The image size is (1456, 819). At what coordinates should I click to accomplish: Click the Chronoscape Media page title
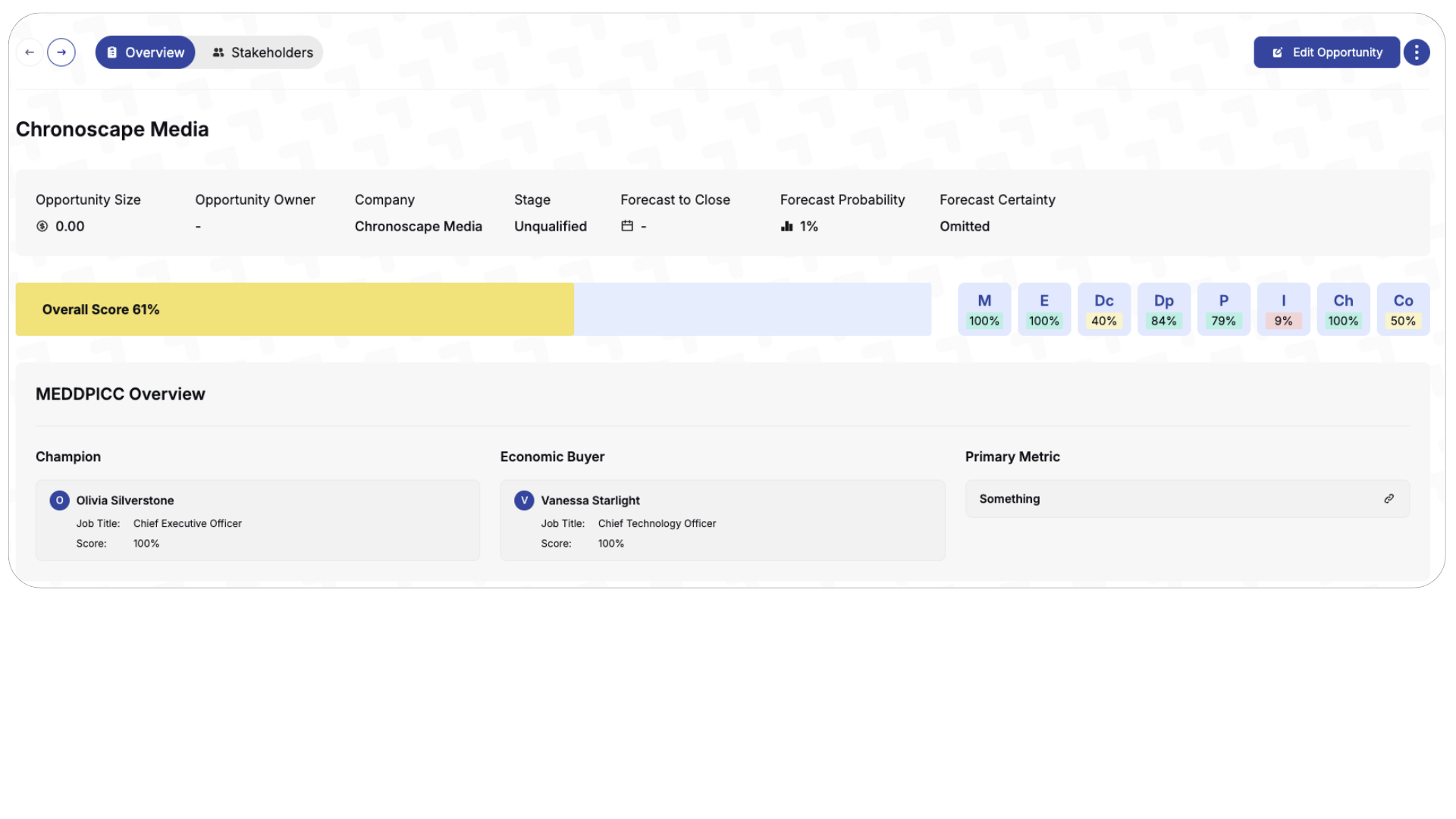(x=112, y=129)
